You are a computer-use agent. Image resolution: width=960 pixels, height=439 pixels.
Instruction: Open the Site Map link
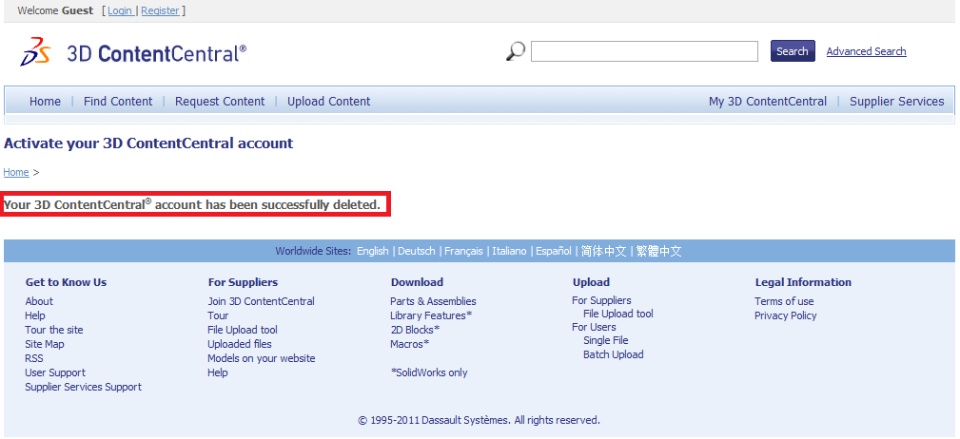[45, 344]
